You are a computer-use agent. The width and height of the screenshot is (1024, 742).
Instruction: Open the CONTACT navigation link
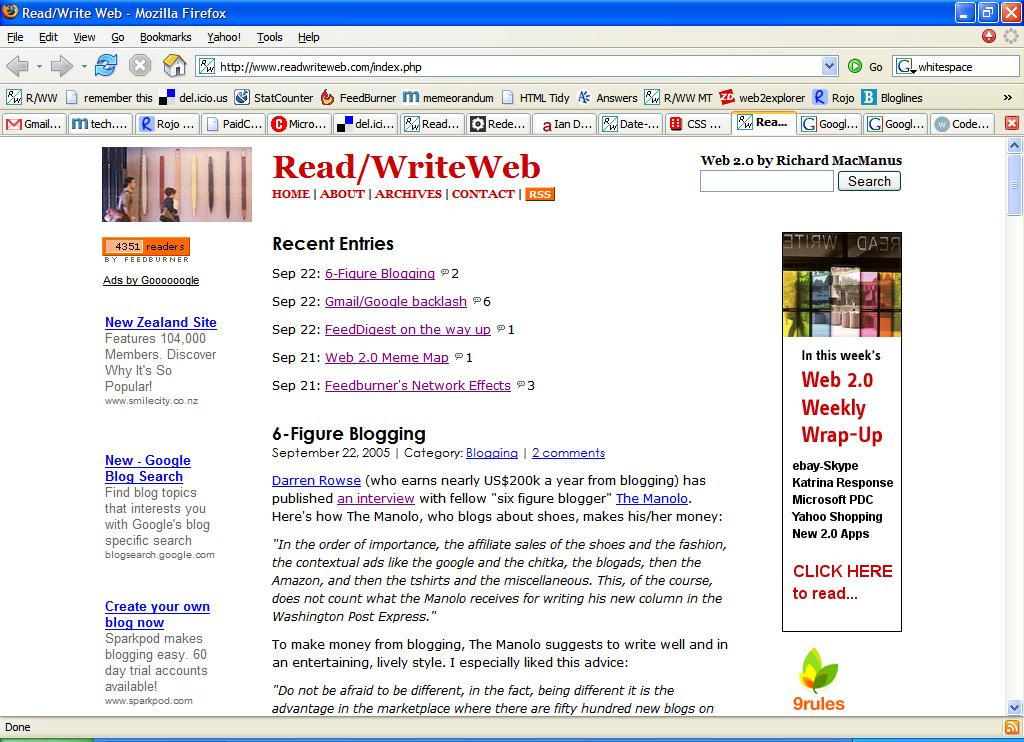click(483, 194)
